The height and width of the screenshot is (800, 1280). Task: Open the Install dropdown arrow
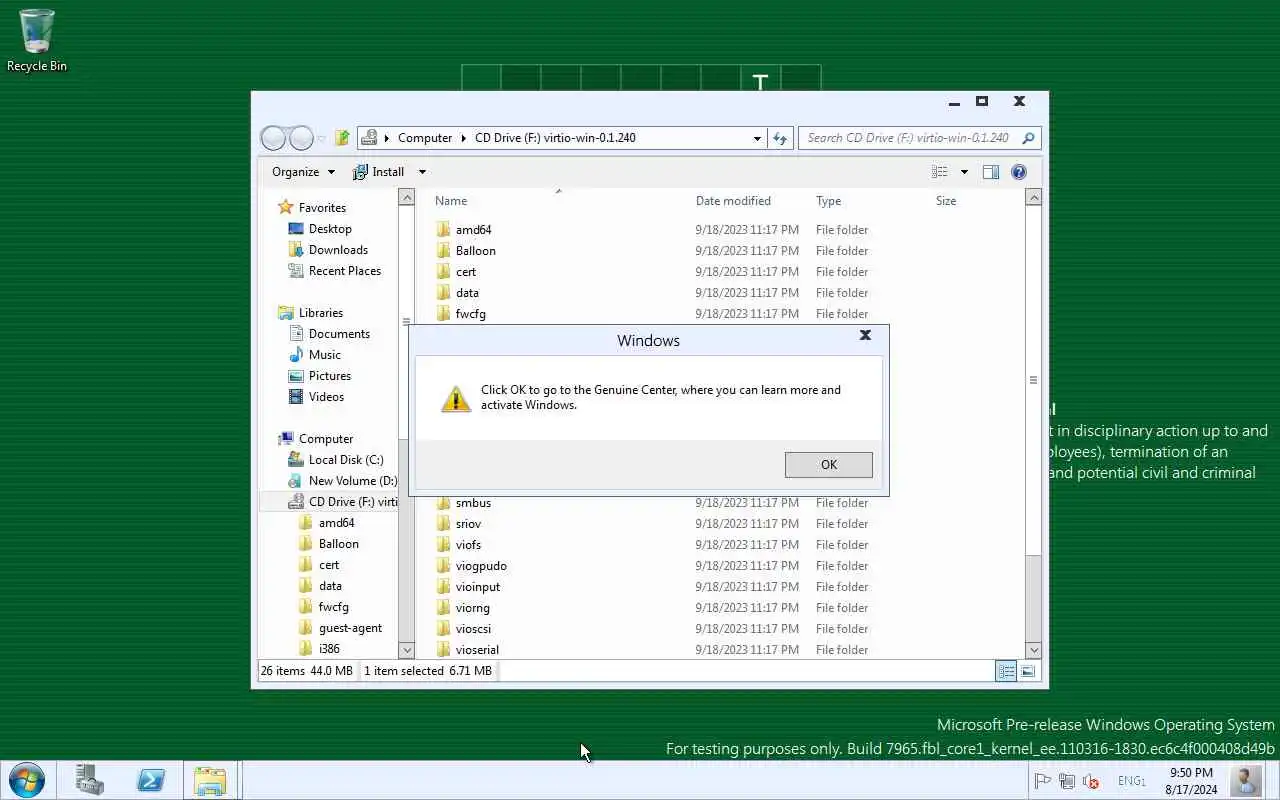pos(422,172)
